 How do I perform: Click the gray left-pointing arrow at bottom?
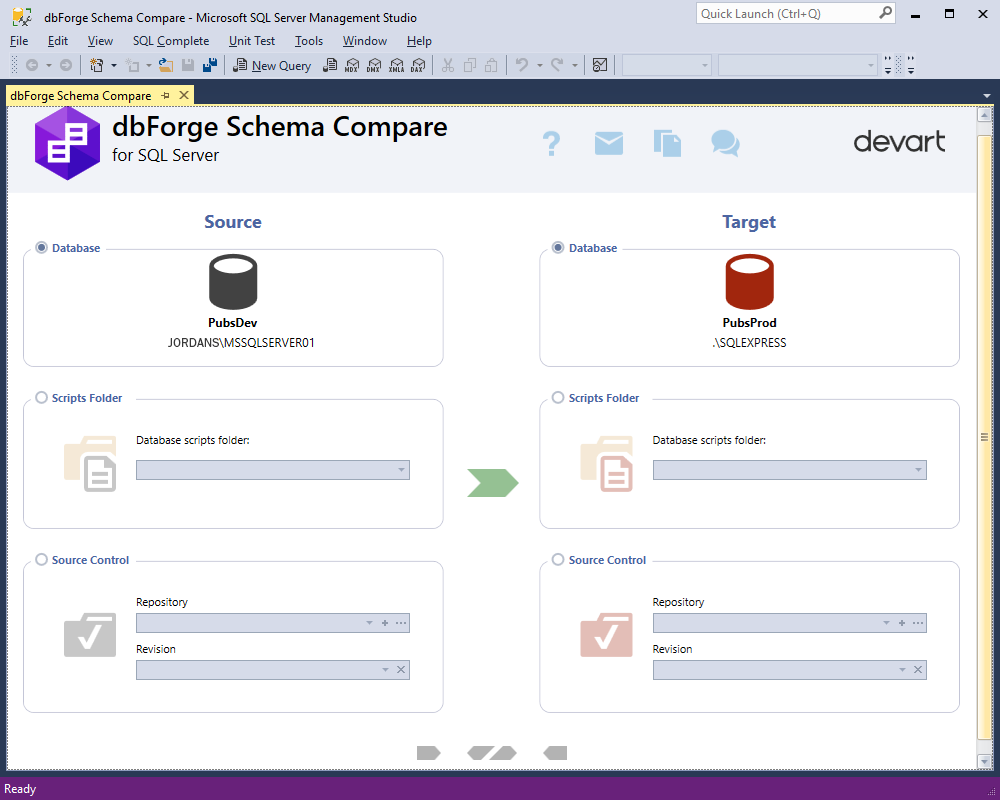click(x=555, y=753)
